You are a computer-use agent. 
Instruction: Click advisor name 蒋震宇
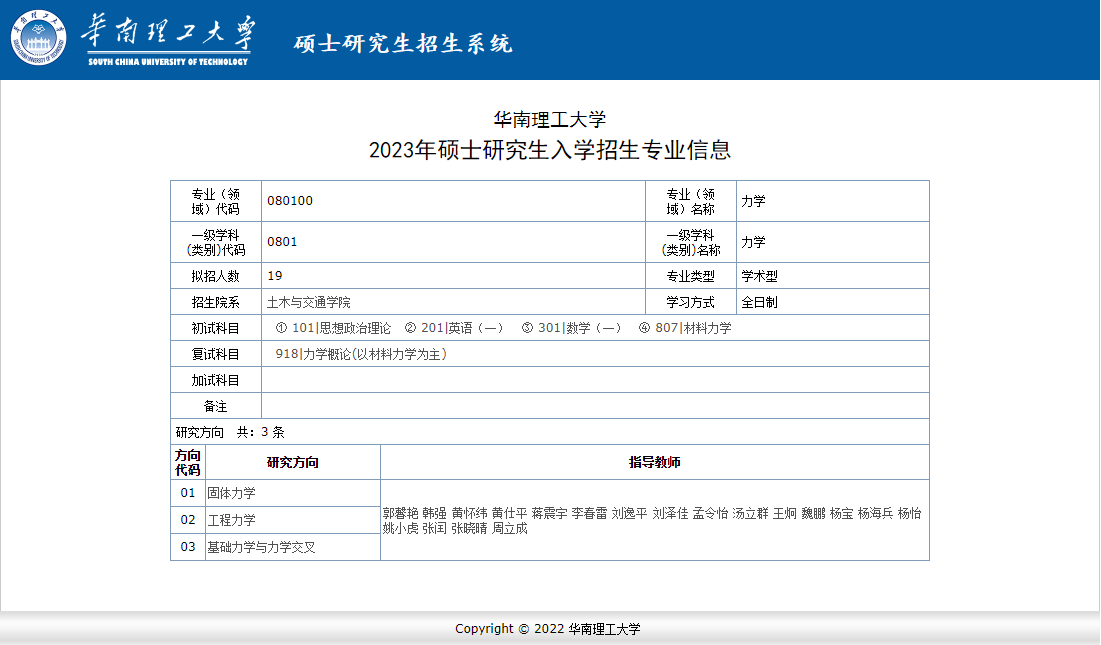coord(549,513)
